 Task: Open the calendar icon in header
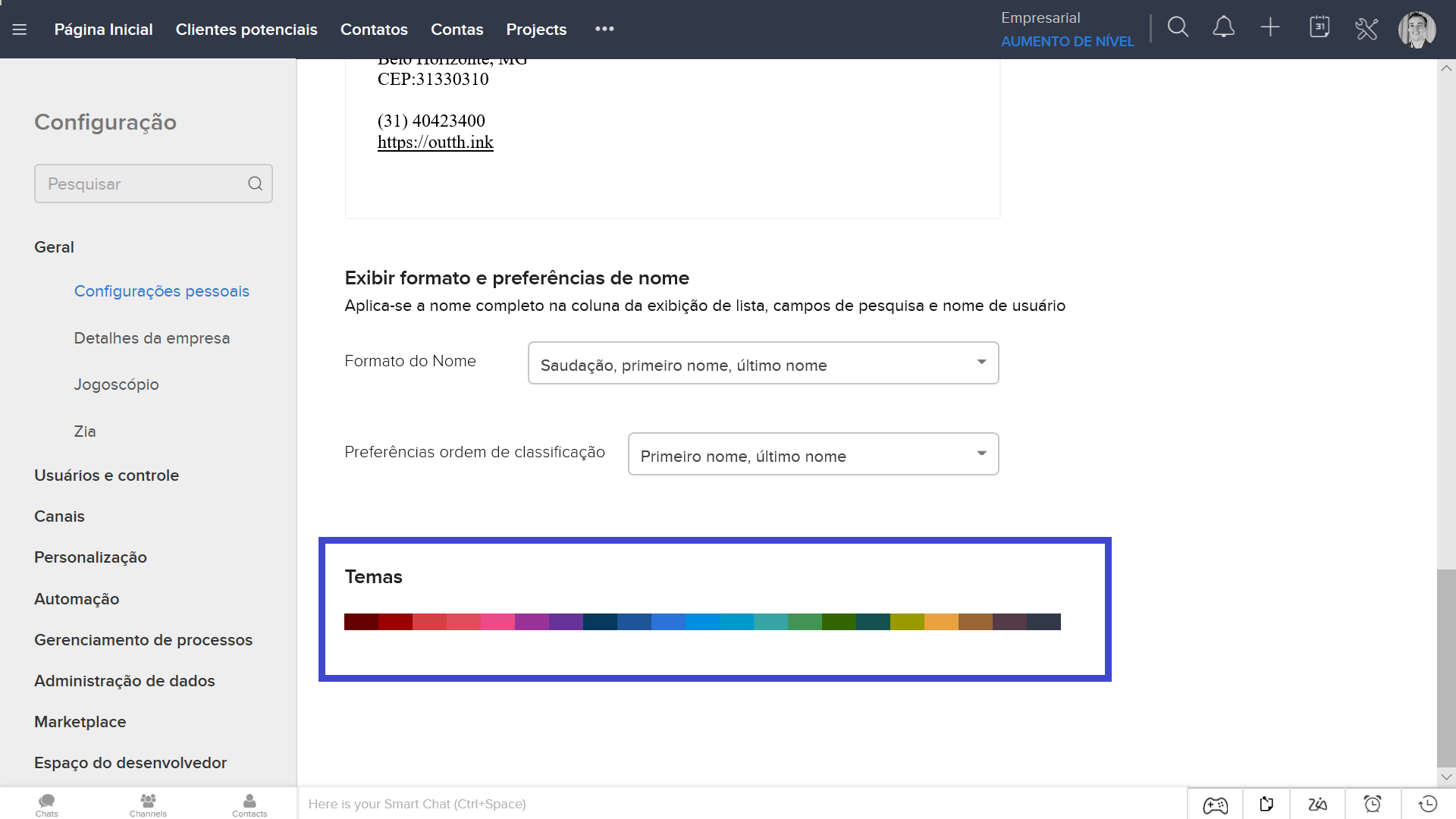[x=1319, y=28]
